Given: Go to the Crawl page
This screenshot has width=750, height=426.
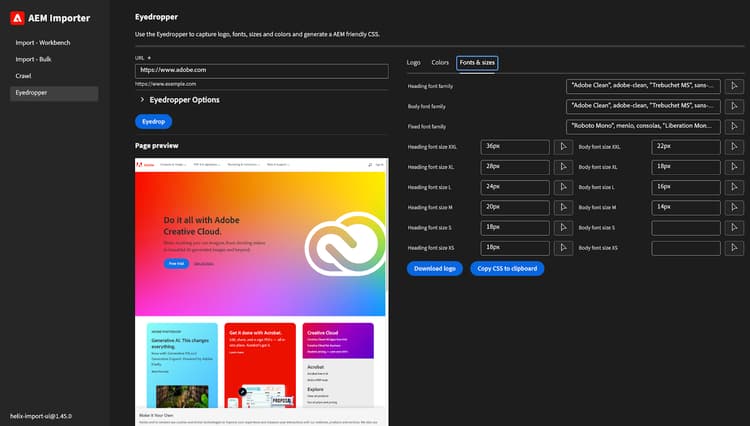Looking at the screenshot, I should 23,76.
